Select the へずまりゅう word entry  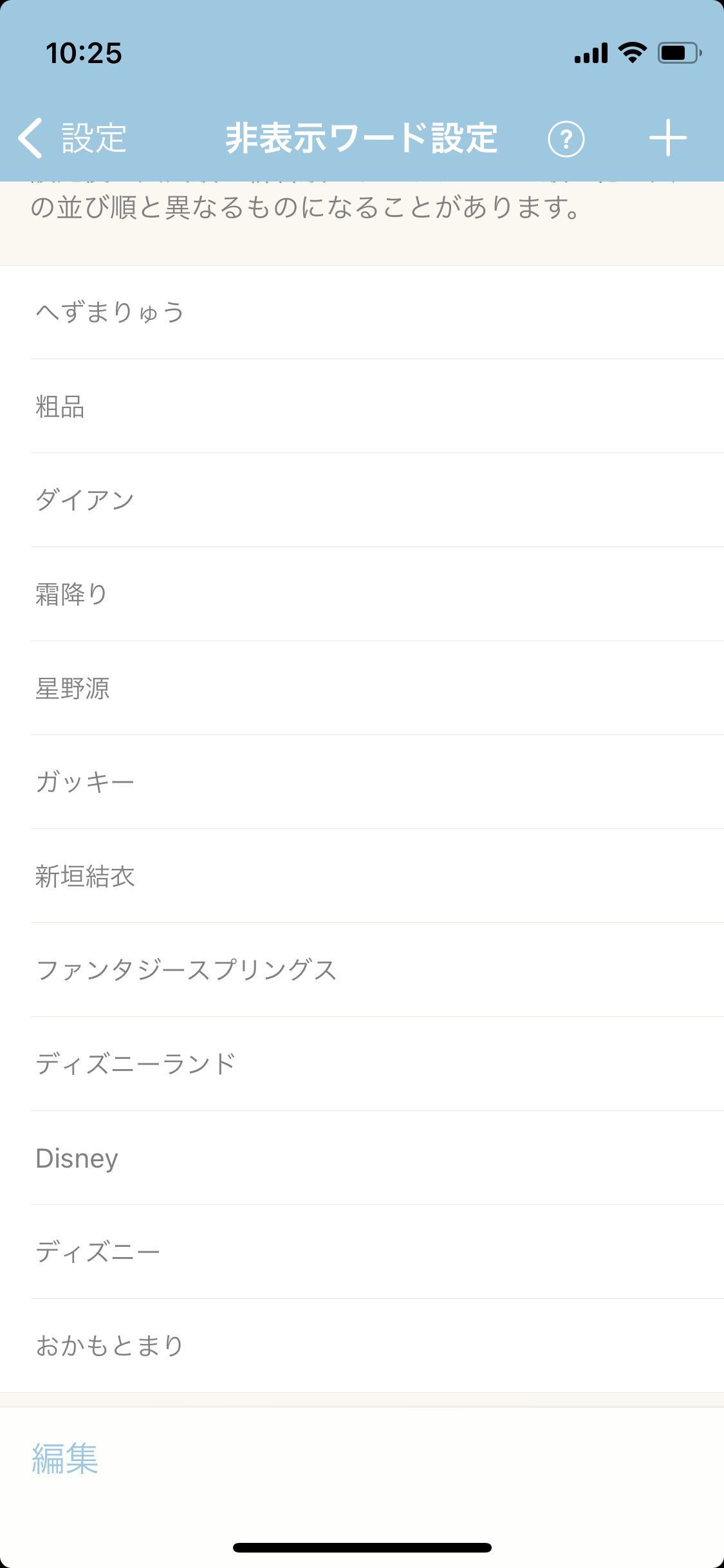pos(362,312)
